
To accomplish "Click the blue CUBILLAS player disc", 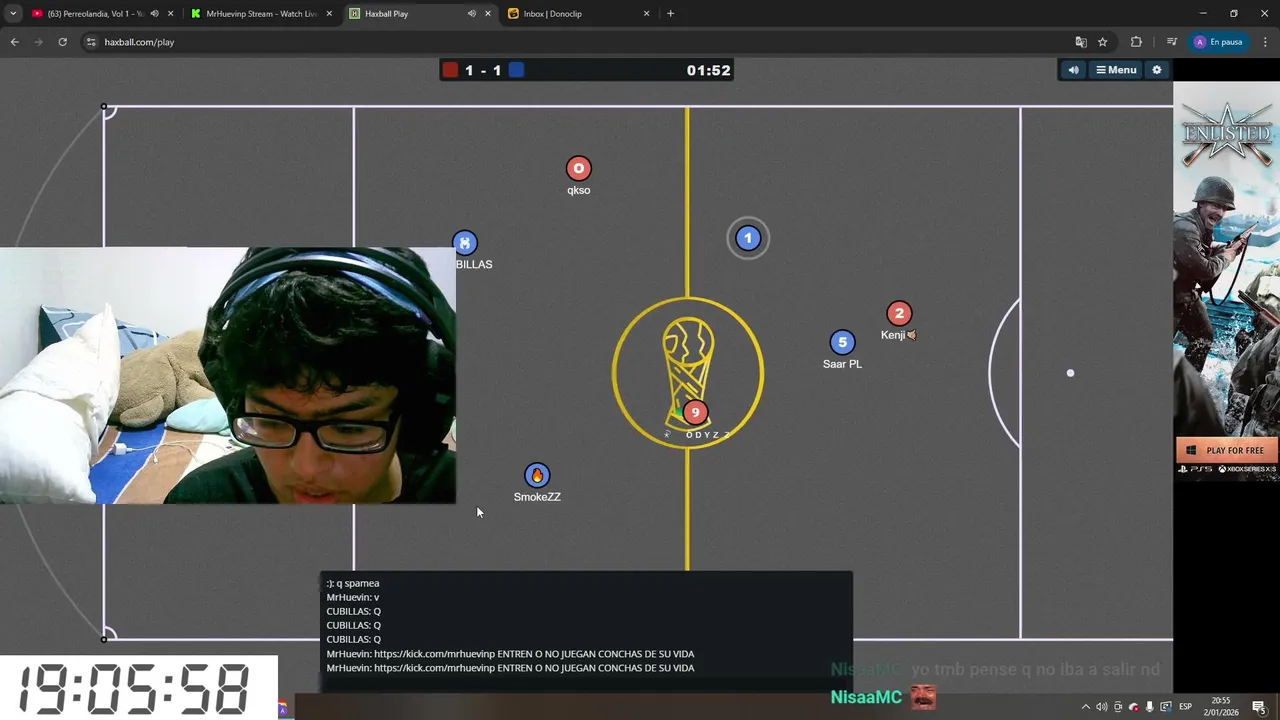I will [x=464, y=243].
